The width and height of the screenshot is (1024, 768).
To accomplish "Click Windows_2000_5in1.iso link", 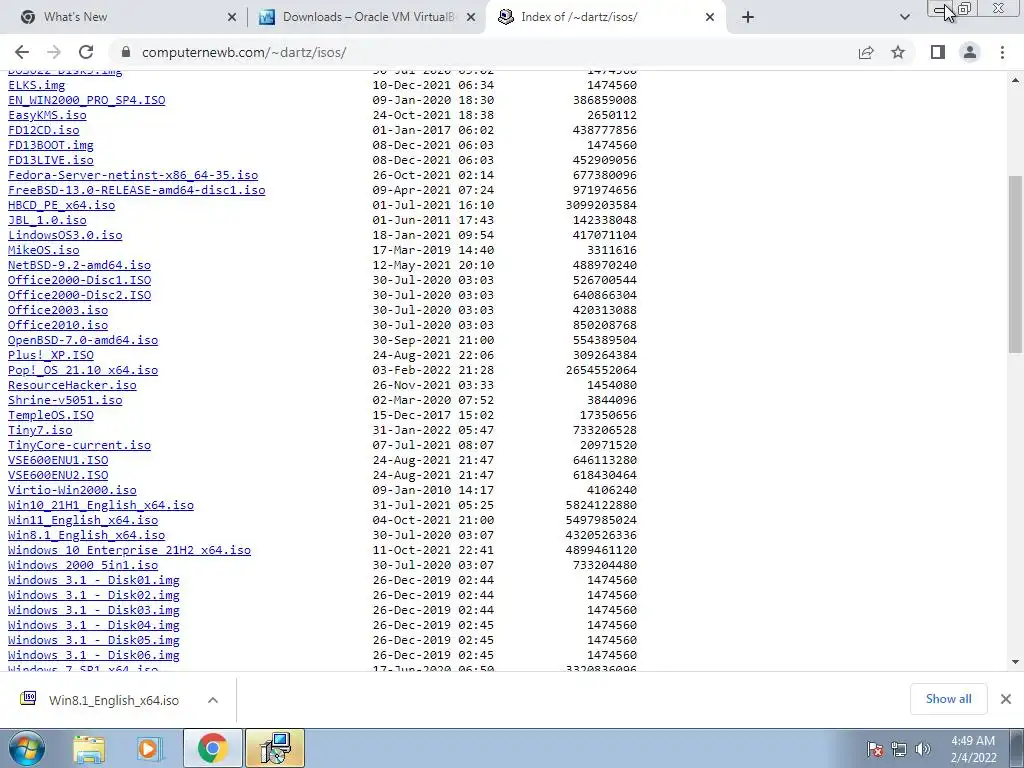I will 83,566.
